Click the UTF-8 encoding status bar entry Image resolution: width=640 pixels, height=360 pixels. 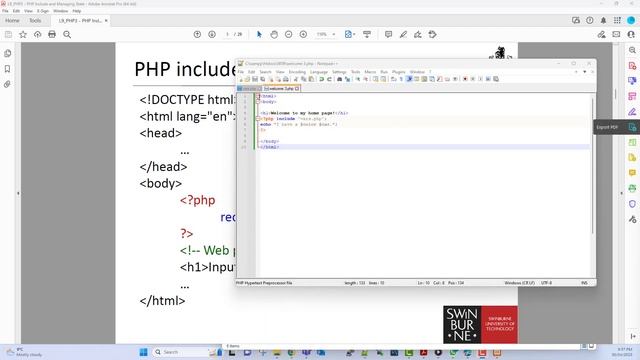point(547,283)
